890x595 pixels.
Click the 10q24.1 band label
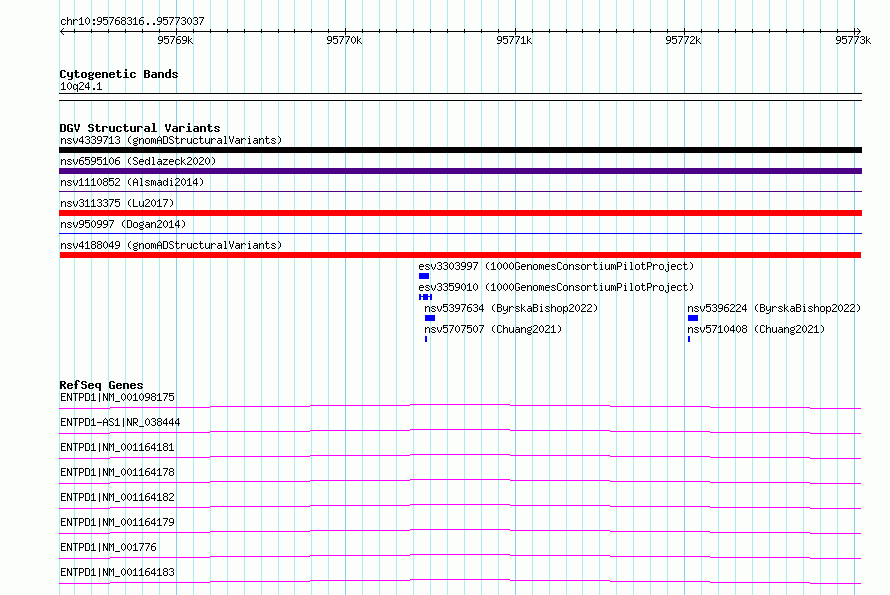point(81,86)
